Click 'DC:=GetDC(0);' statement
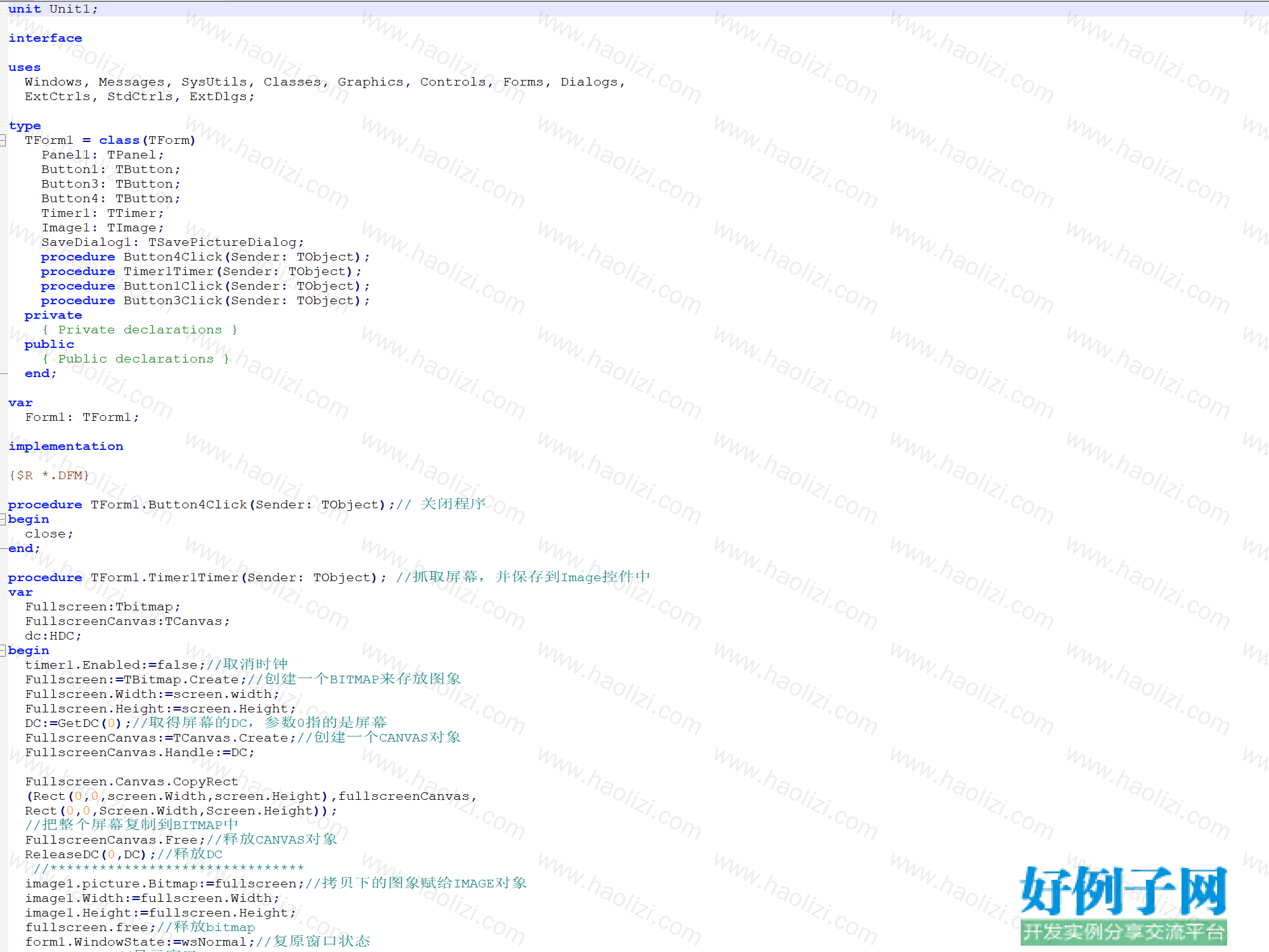The width and height of the screenshot is (1269, 952). pyautogui.click(x=78, y=723)
